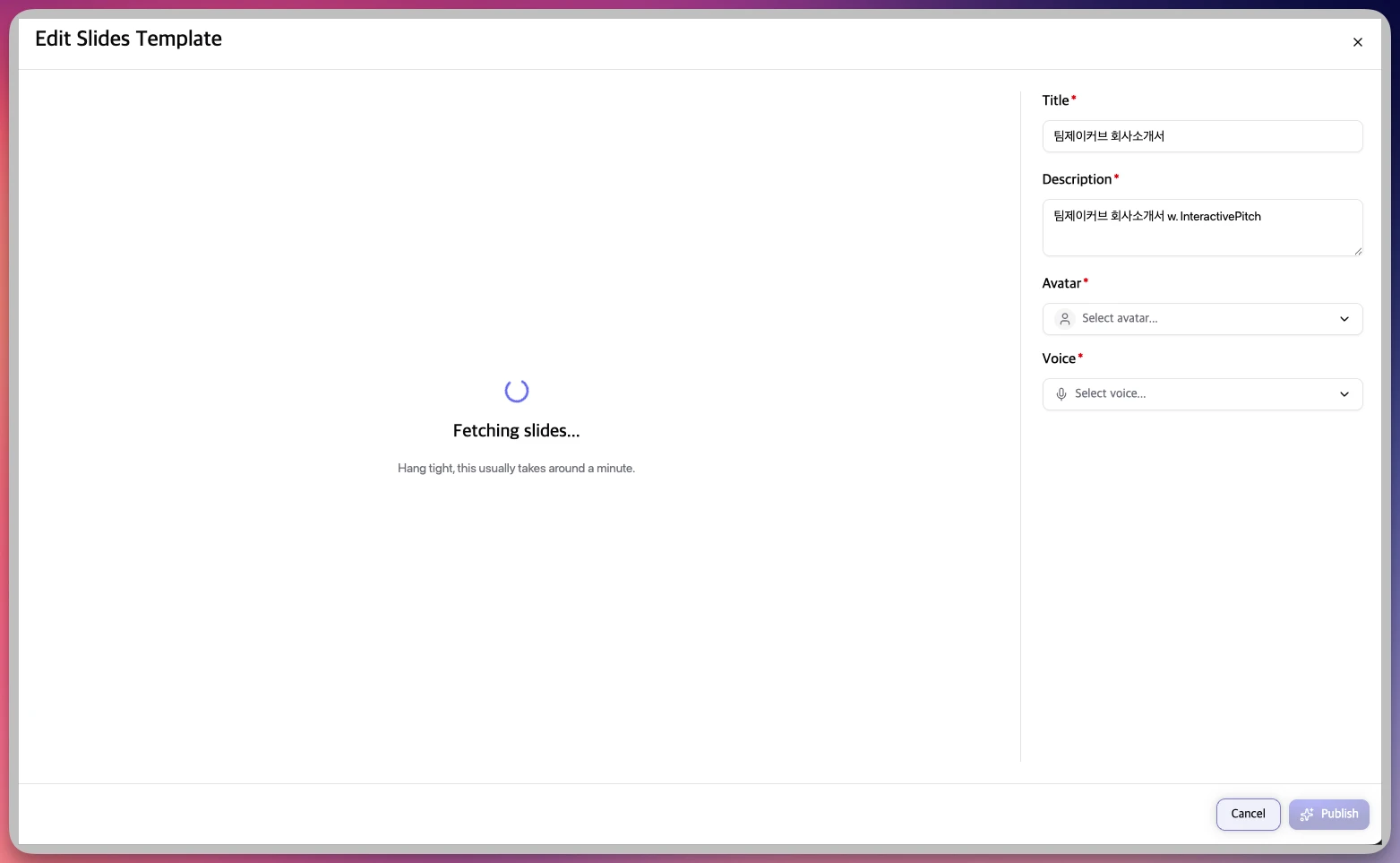Click the loading spinner above Fetching slides
Viewport: 1400px width, 863px height.
(517, 391)
